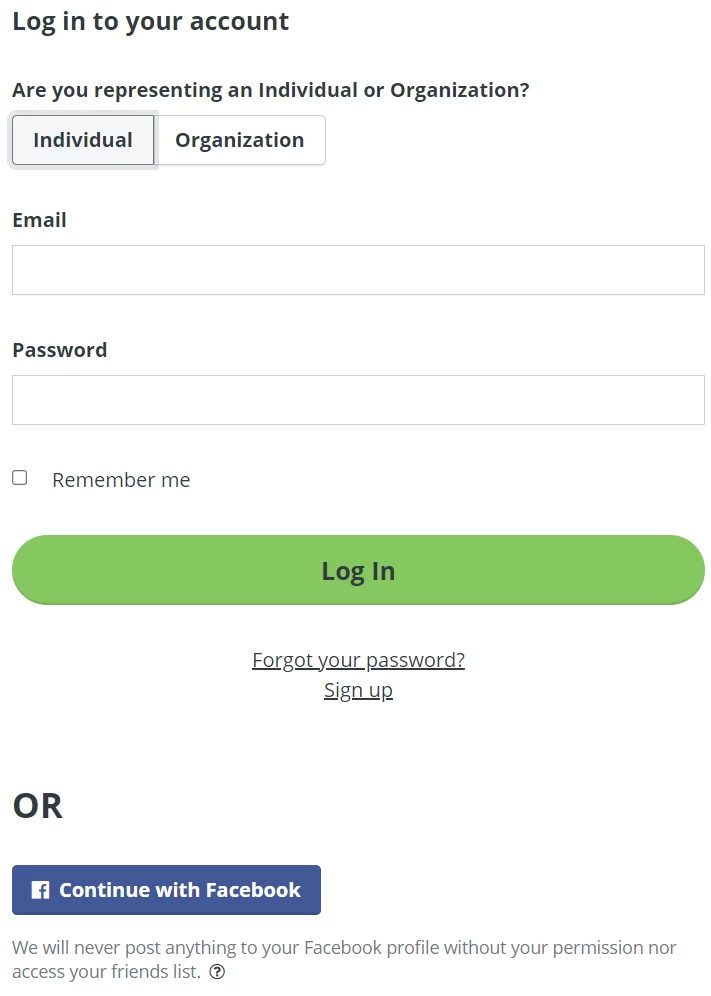Focus the Password input field
The image size is (711, 996).
click(x=358, y=399)
